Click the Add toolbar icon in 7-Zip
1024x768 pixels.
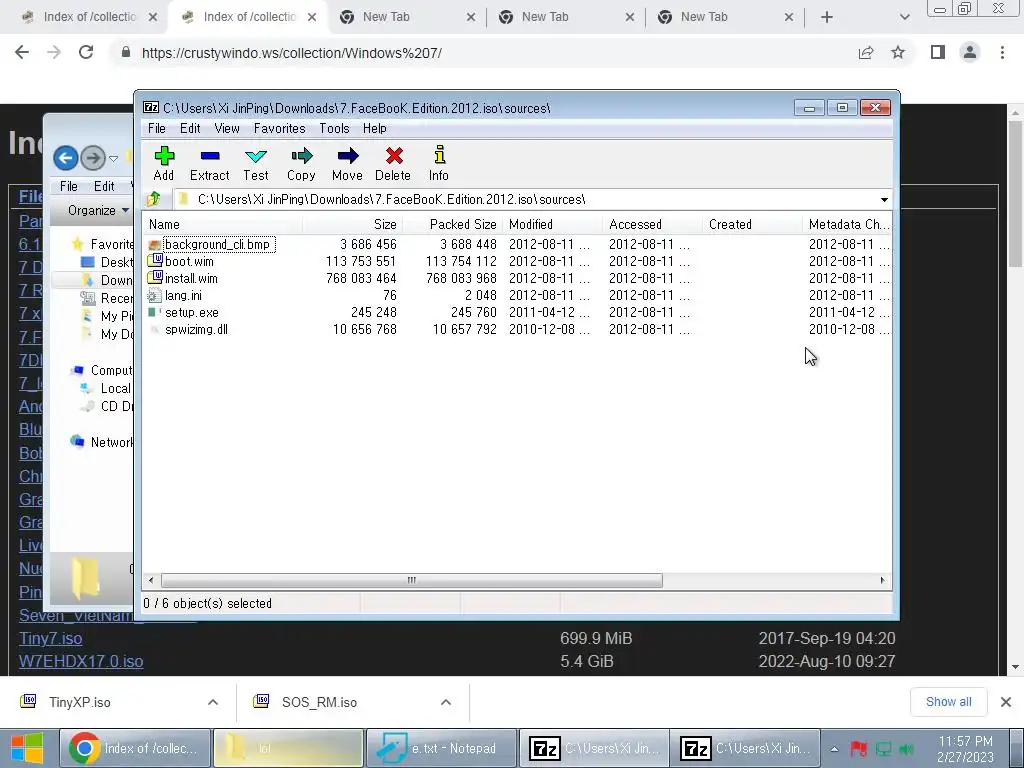tap(164, 163)
